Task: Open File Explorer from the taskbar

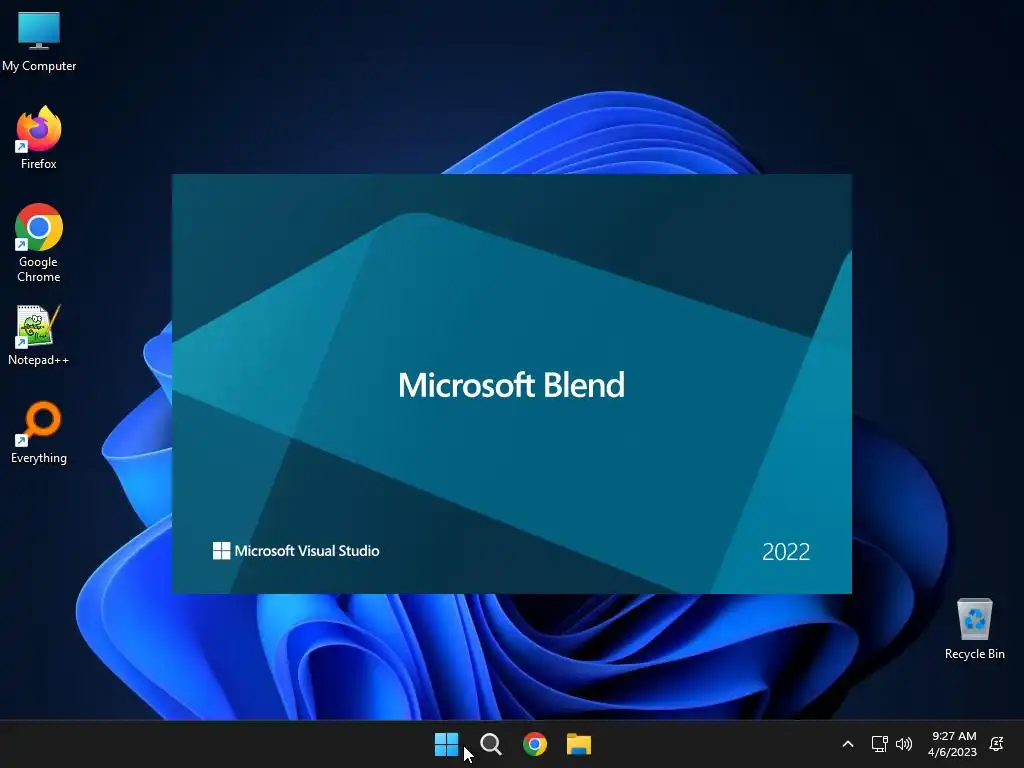Action: [579, 744]
